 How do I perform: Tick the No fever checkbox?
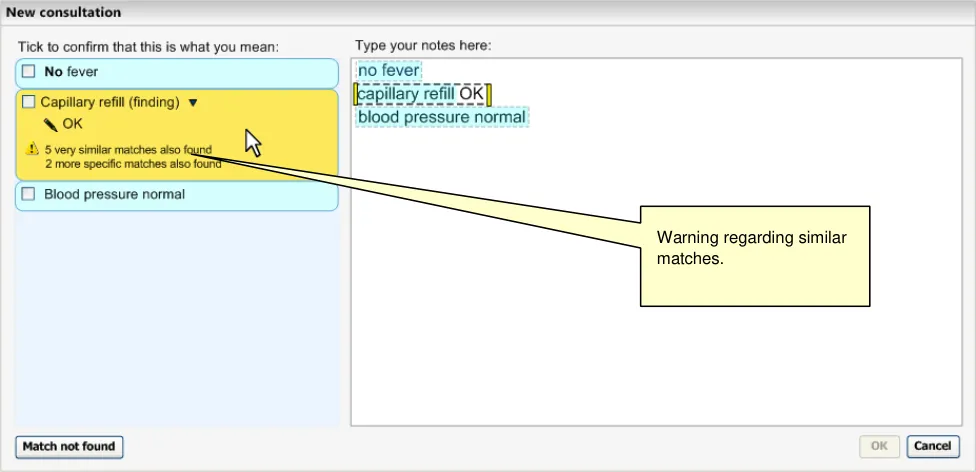pos(29,72)
